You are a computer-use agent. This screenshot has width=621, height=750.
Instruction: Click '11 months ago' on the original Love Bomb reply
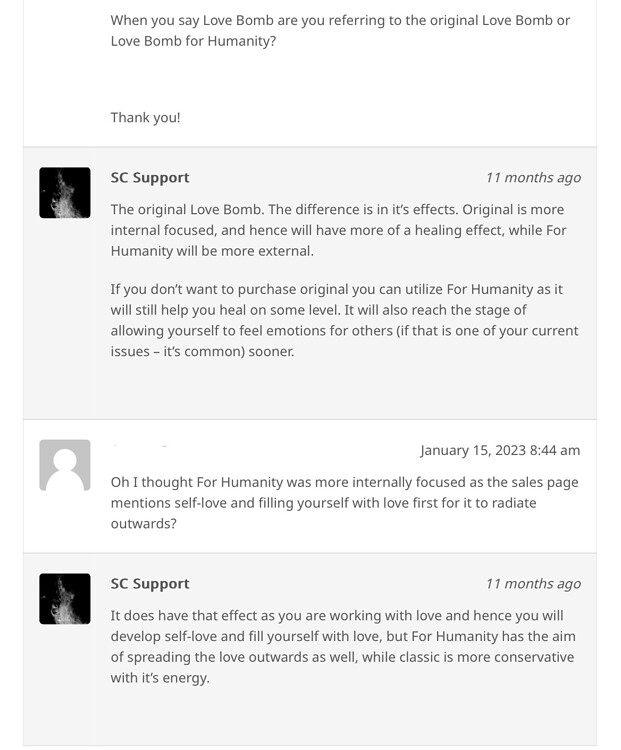(x=533, y=177)
